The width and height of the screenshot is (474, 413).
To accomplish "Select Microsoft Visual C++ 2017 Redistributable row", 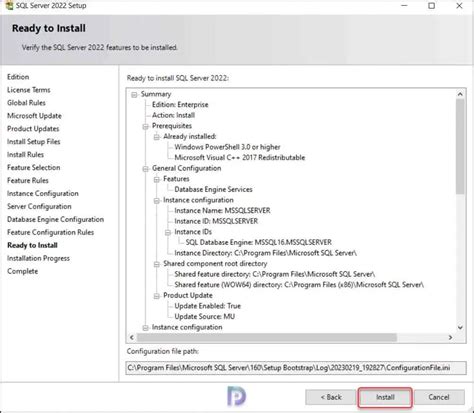I will (240, 158).
